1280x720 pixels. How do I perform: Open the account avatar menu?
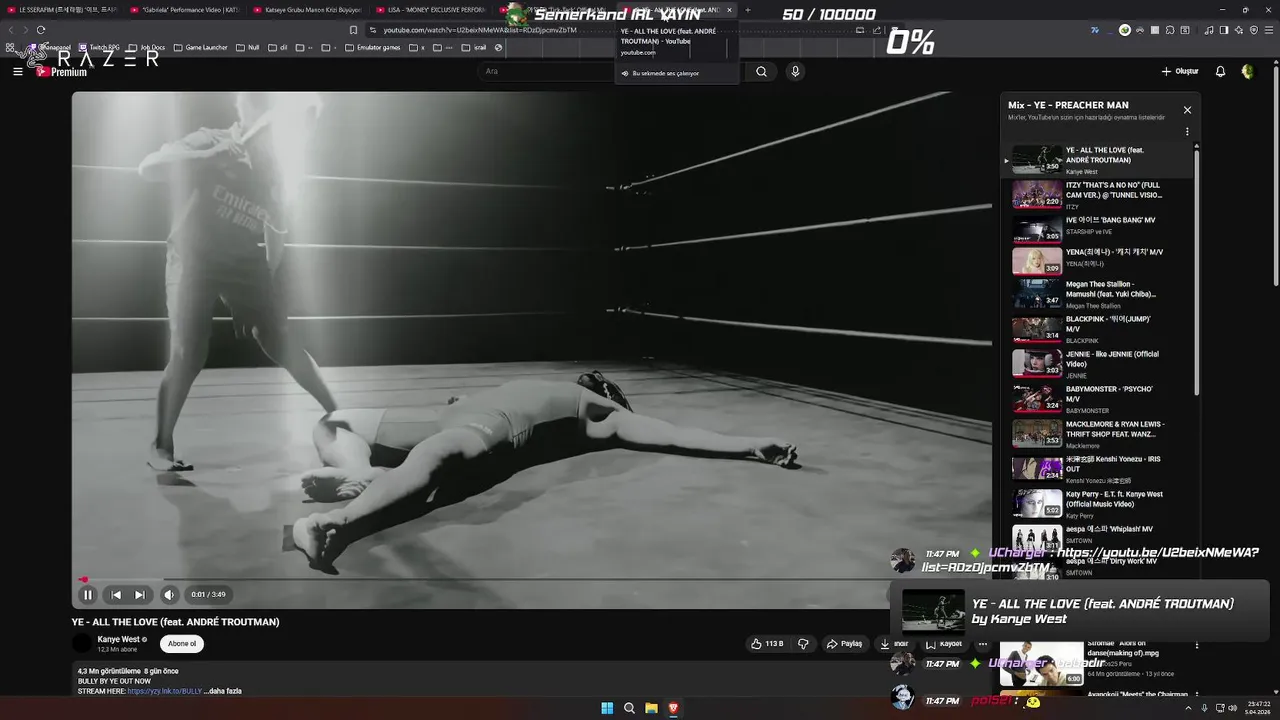click(1248, 71)
